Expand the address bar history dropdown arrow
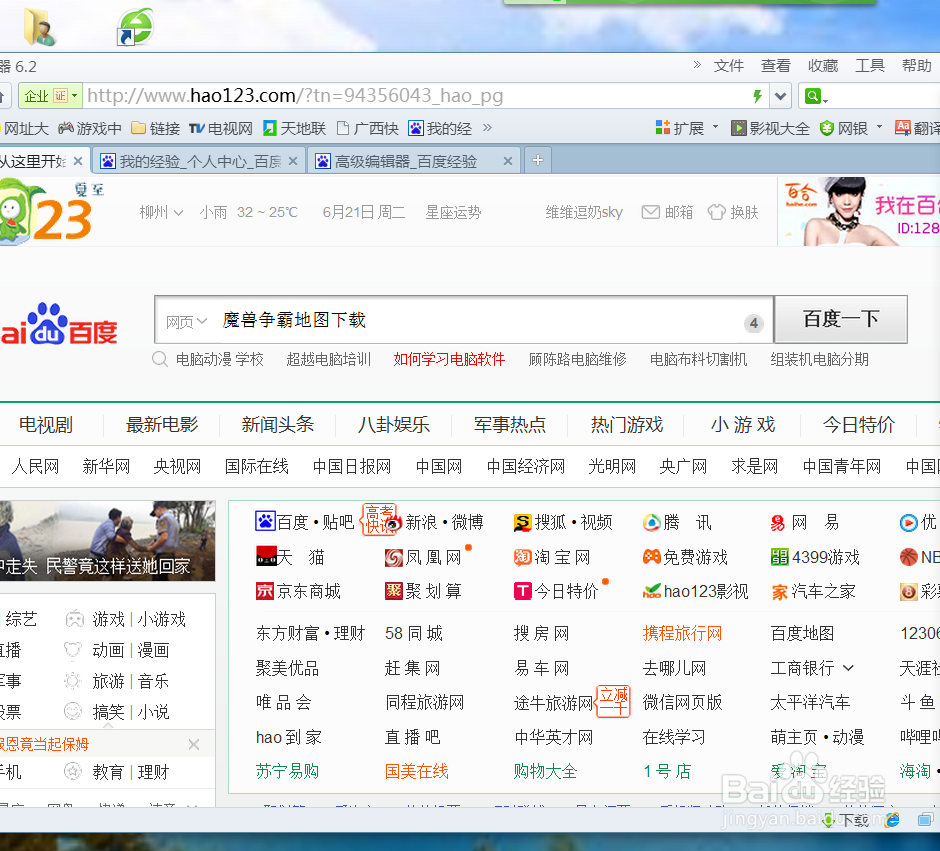940x851 pixels. tap(780, 96)
